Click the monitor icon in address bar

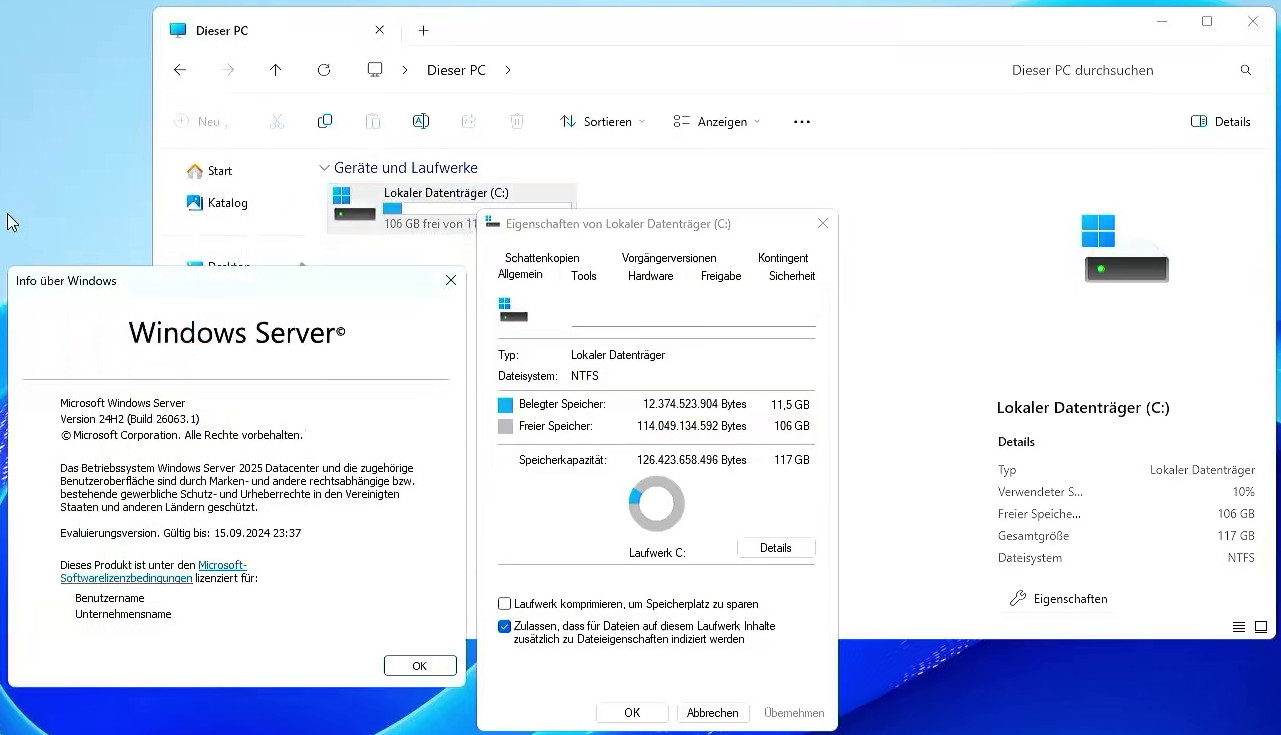pos(375,70)
